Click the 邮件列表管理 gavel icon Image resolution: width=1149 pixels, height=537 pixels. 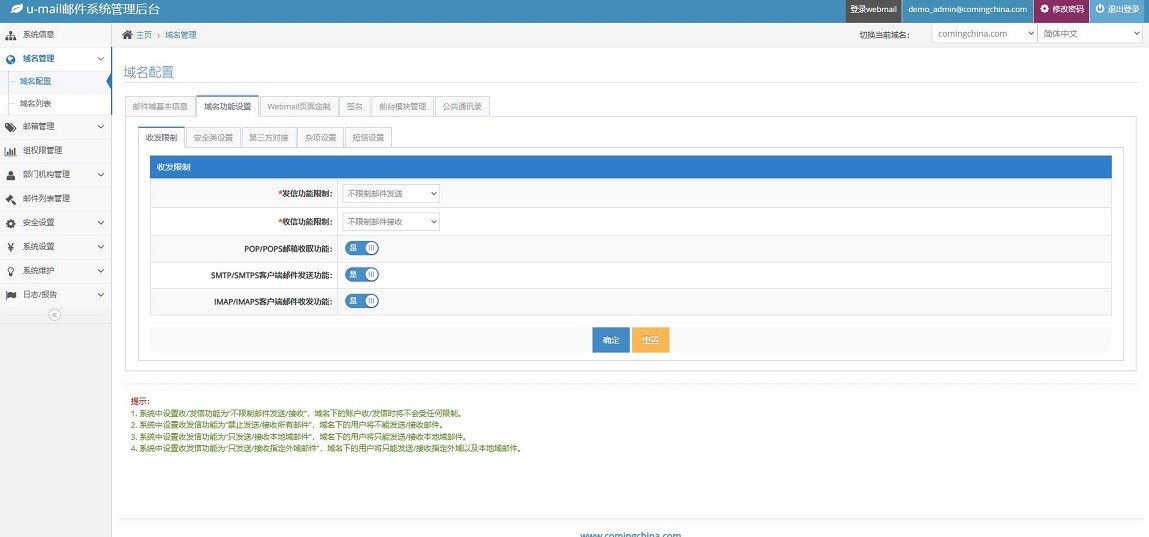[x=11, y=199]
